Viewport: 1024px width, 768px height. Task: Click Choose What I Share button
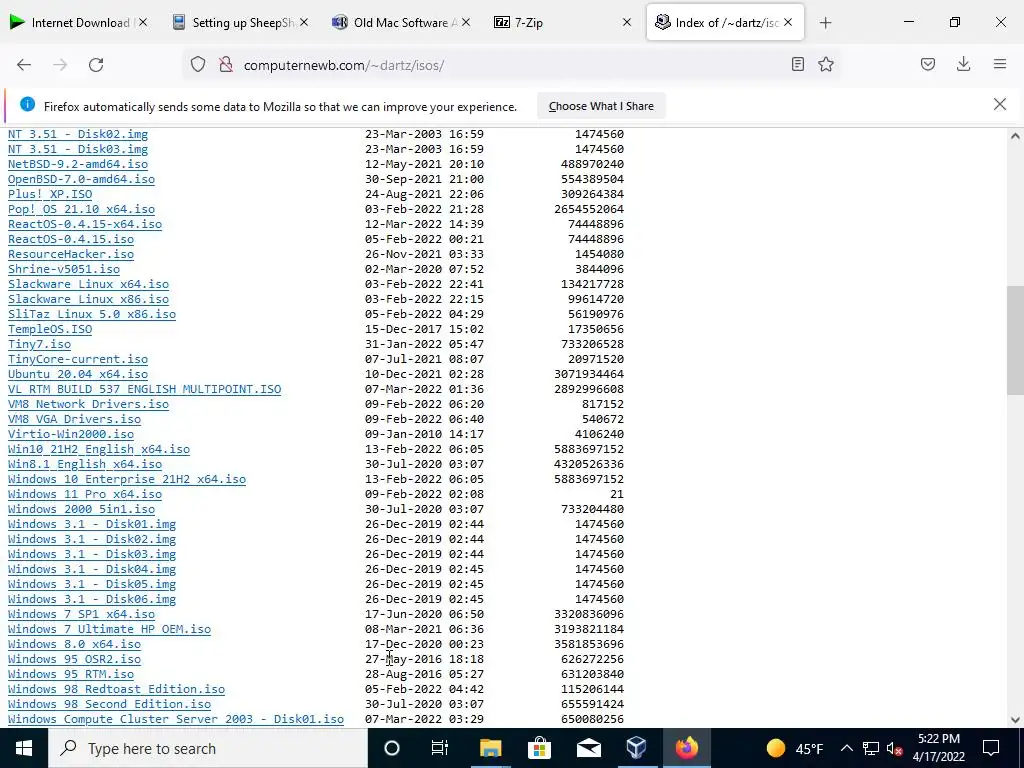pyautogui.click(x=601, y=106)
